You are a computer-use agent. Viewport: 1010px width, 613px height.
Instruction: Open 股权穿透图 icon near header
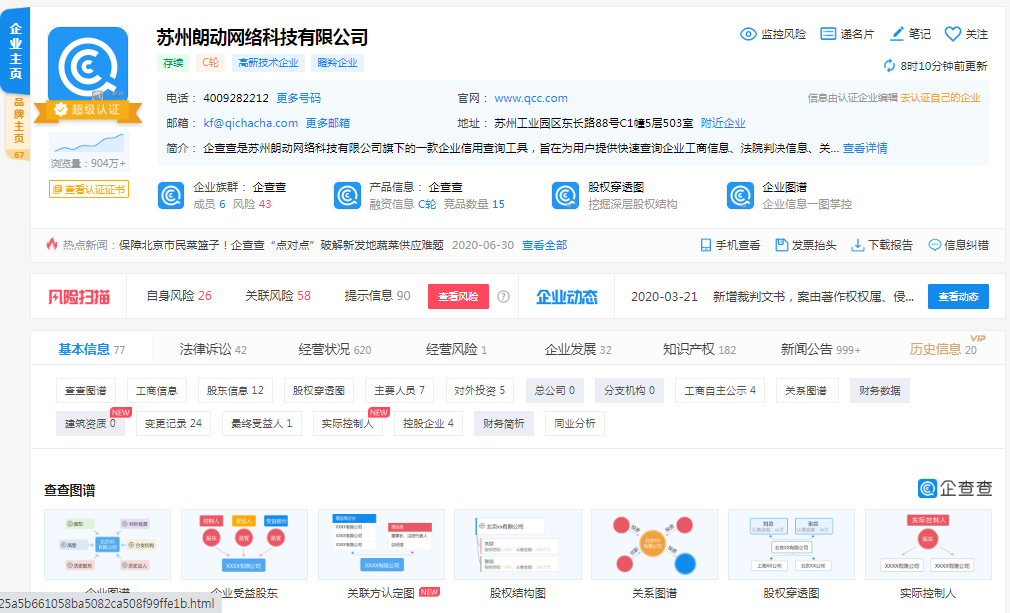566,196
